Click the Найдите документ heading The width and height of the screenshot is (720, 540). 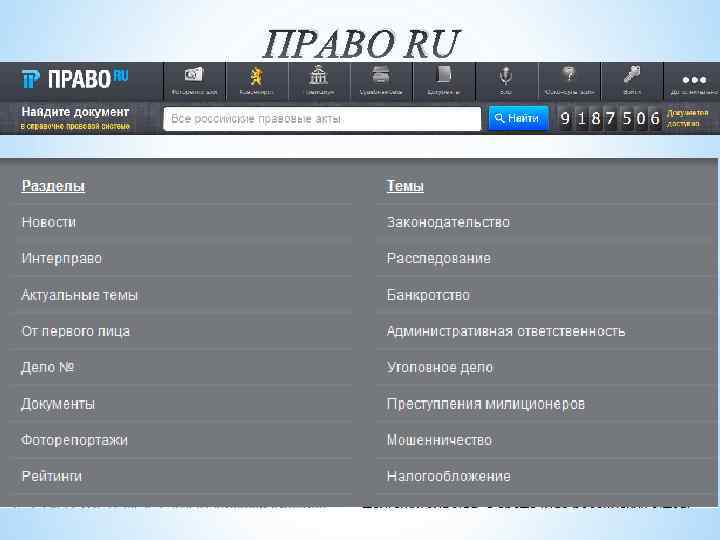tap(75, 112)
